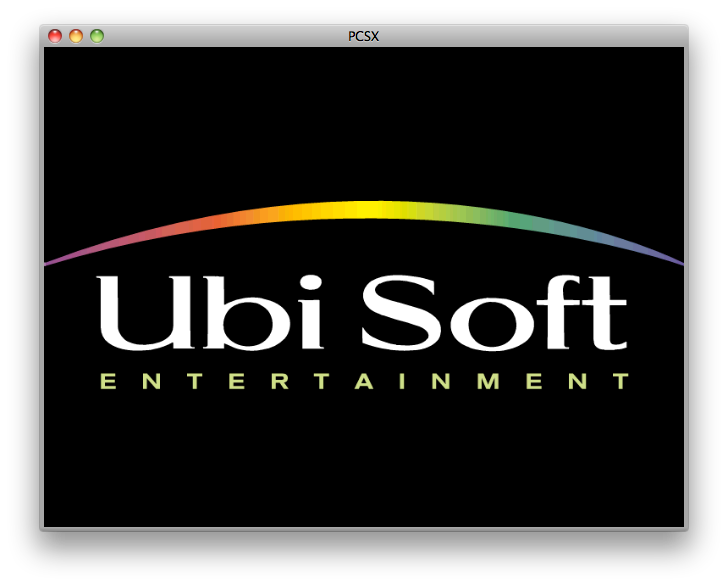Zoom the PCSX window with green button
The height and width of the screenshot is (586, 728).
click(97, 36)
